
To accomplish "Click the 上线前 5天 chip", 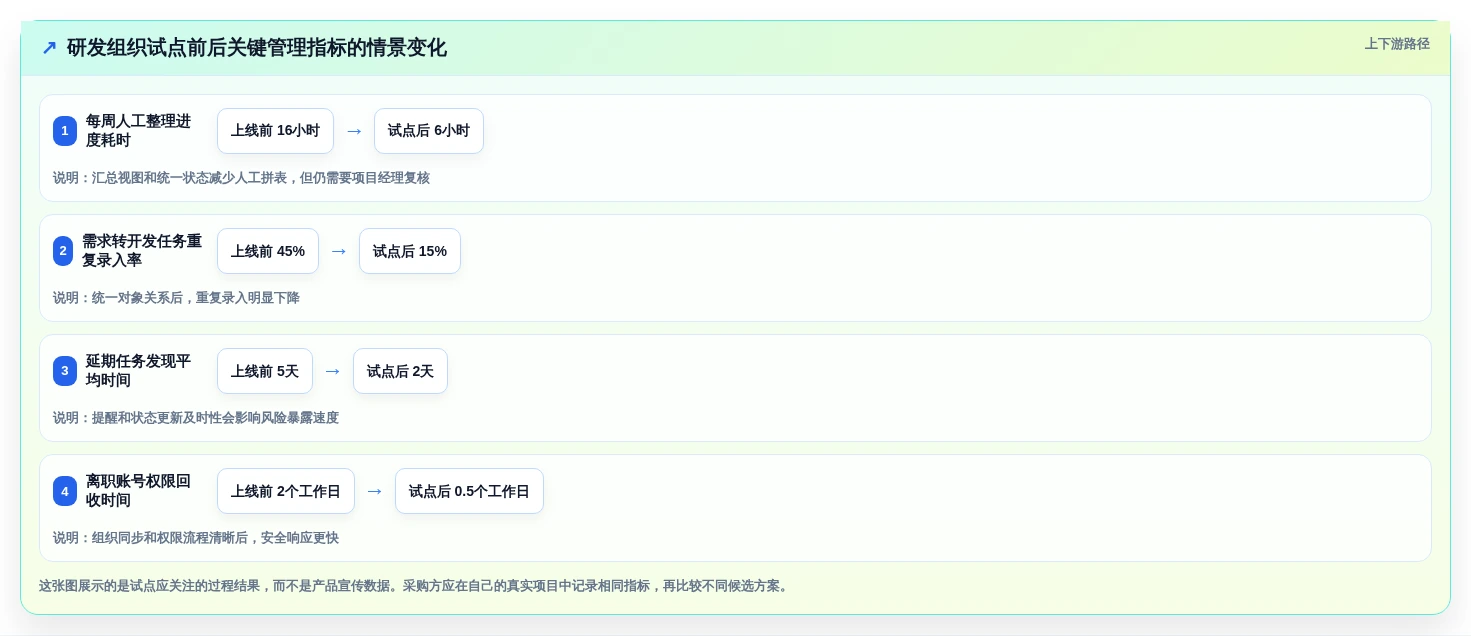I will [265, 371].
